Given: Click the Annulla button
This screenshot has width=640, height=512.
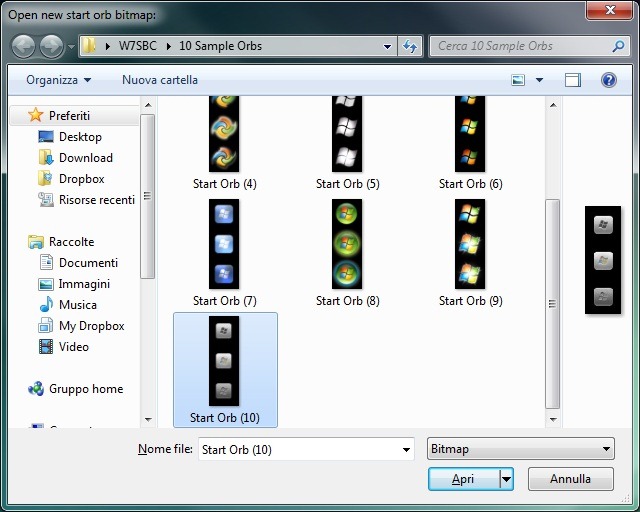Looking at the screenshot, I should 570,479.
